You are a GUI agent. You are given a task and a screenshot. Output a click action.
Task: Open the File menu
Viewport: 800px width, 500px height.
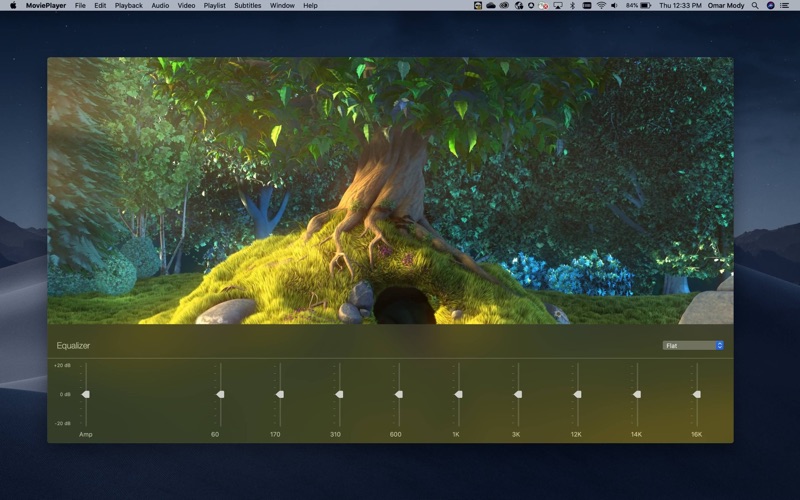tap(80, 6)
